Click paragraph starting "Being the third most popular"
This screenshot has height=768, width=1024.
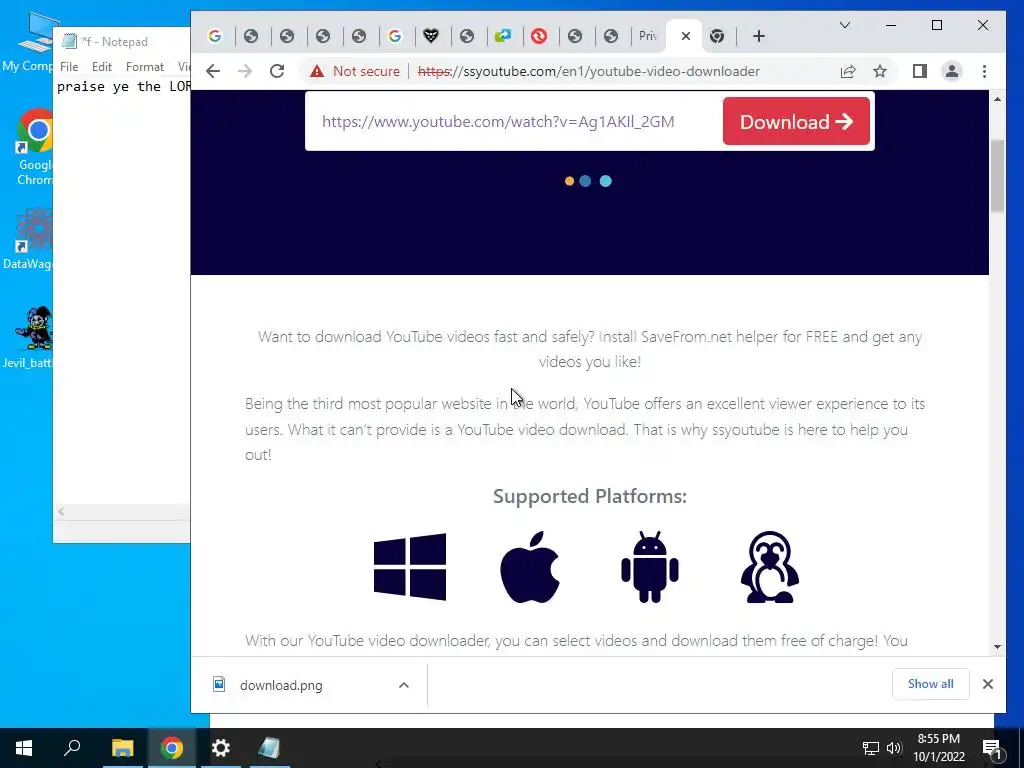tap(584, 429)
